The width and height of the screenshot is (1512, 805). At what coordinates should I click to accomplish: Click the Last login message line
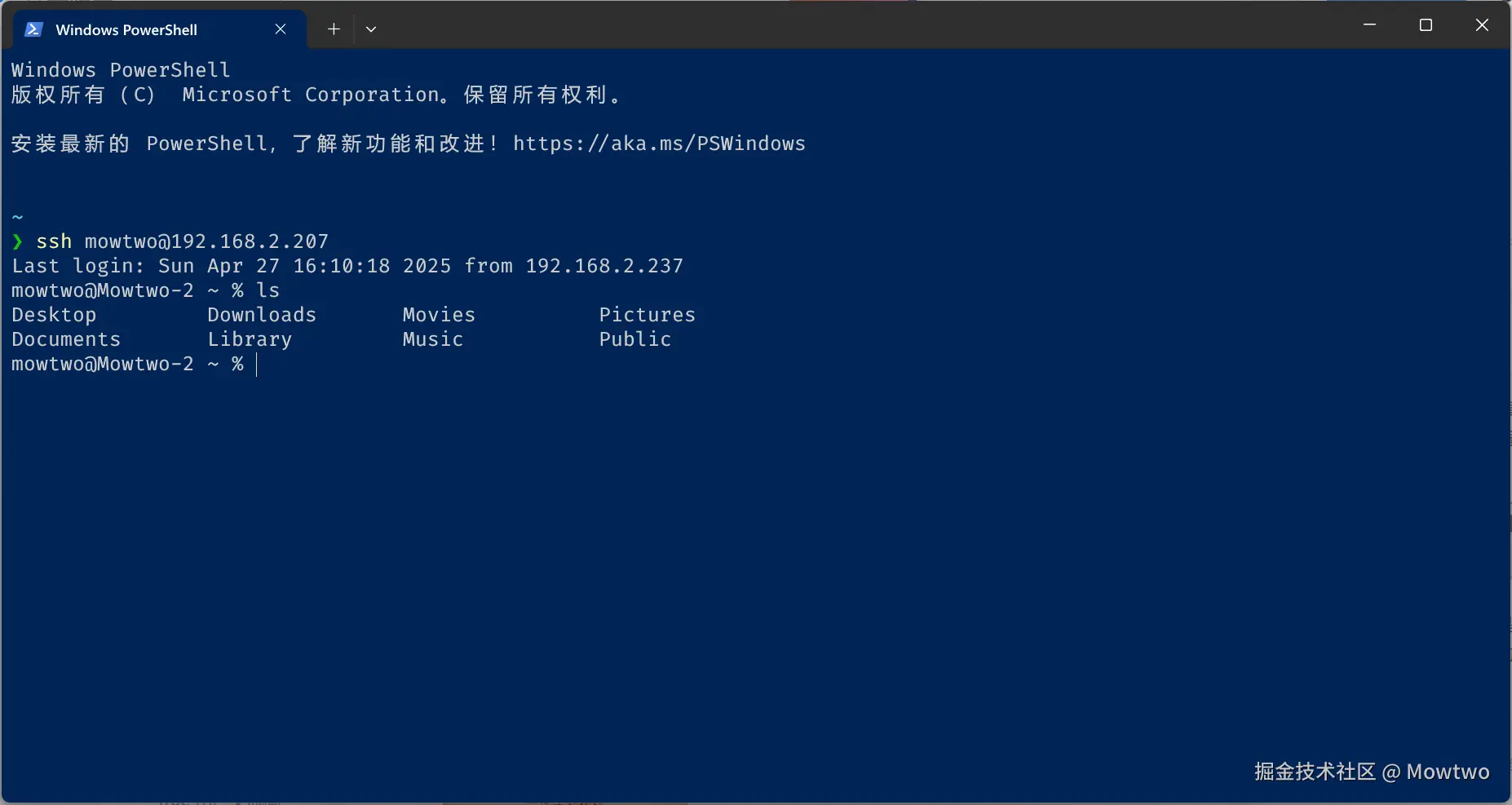(347, 266)
